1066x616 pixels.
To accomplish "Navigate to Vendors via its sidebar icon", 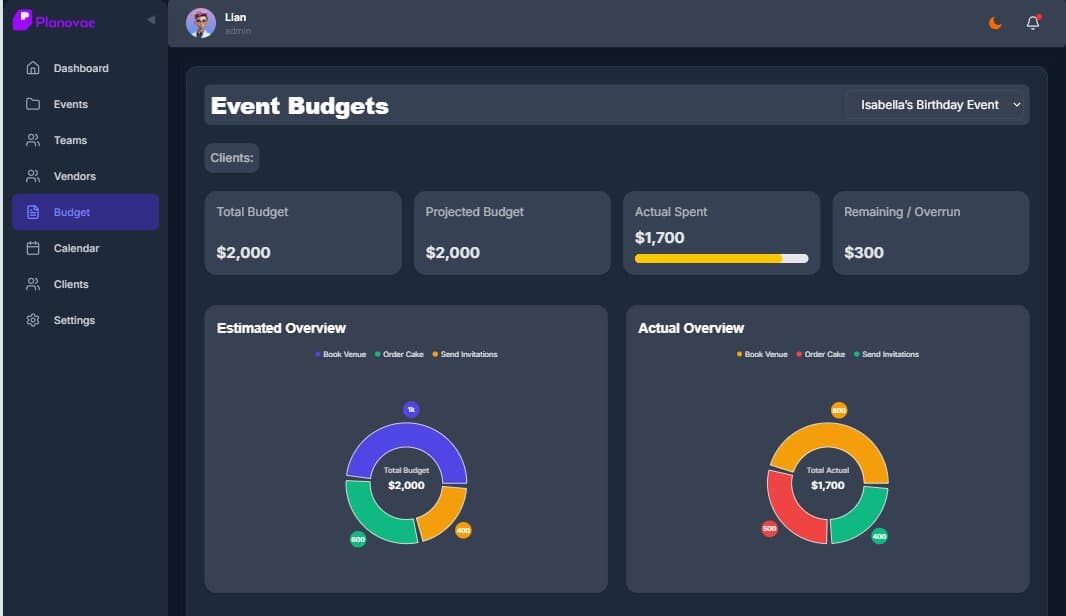I will point(34,176).
